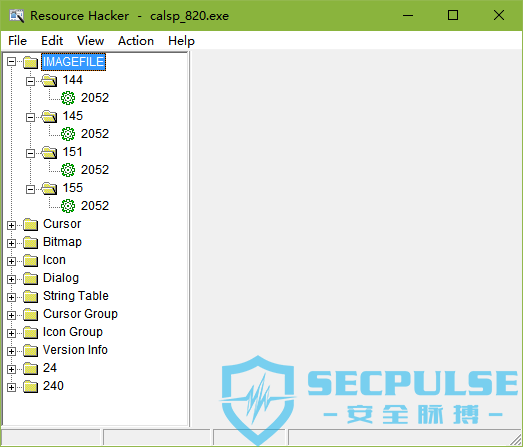Collapse the 144 subfolder node
This screenshot has width=523, height=447.
30,81
